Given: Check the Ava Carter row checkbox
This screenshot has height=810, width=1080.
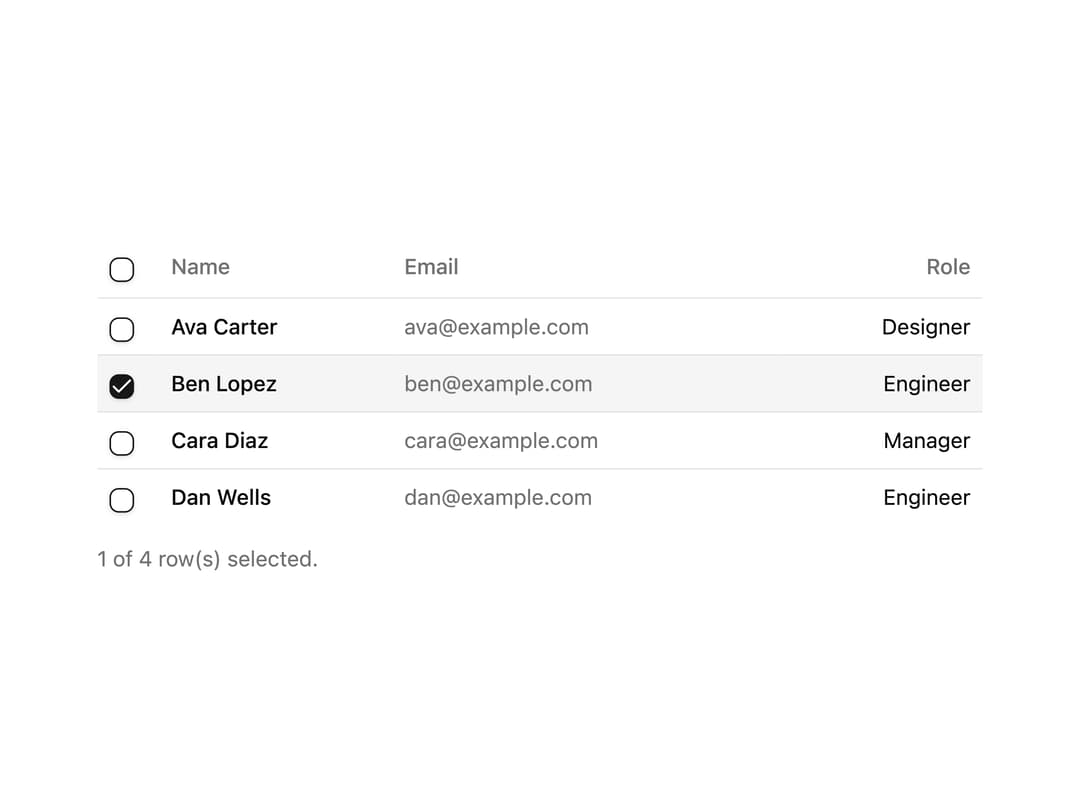Looking at the screenshot, I should click(122, 329).
